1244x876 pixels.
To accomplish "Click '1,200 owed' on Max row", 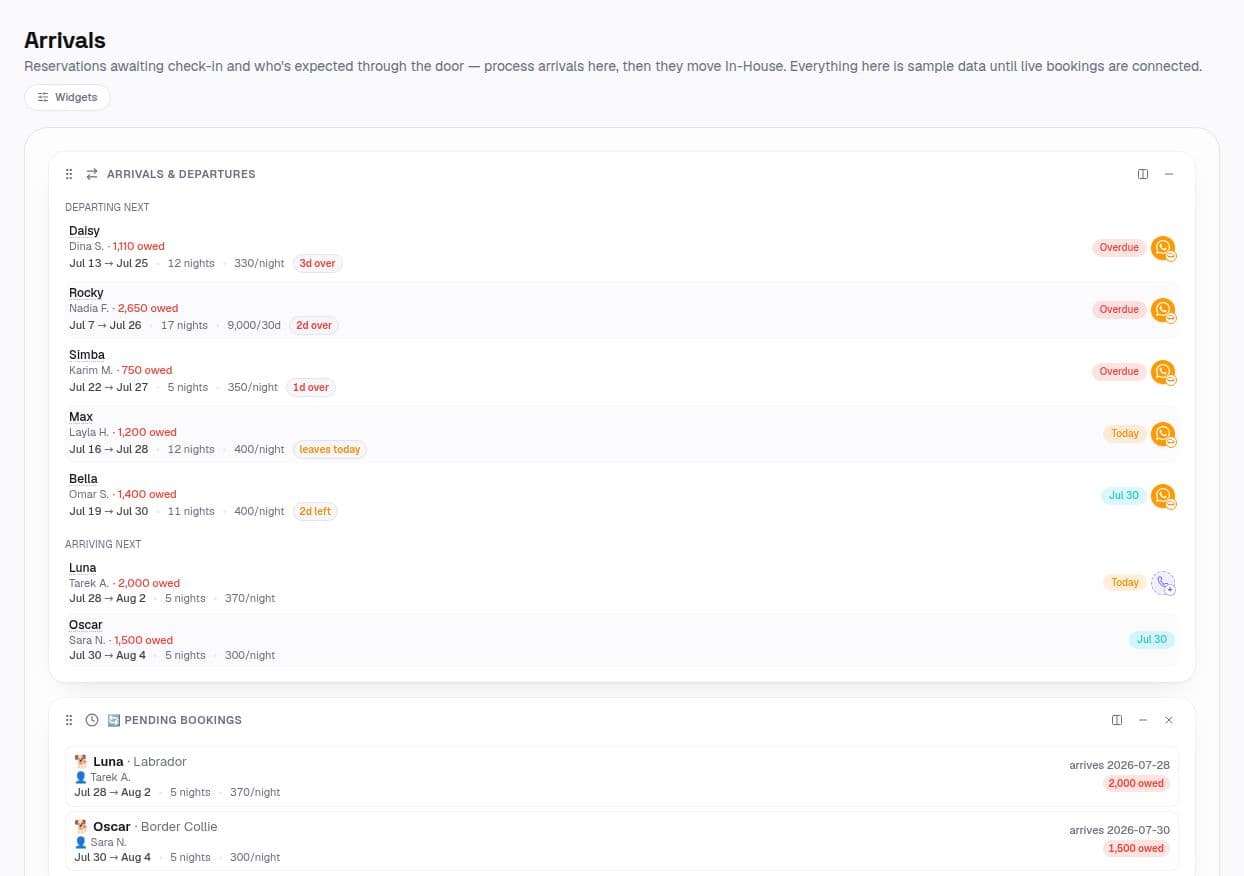I will click(x=147, y=433).
